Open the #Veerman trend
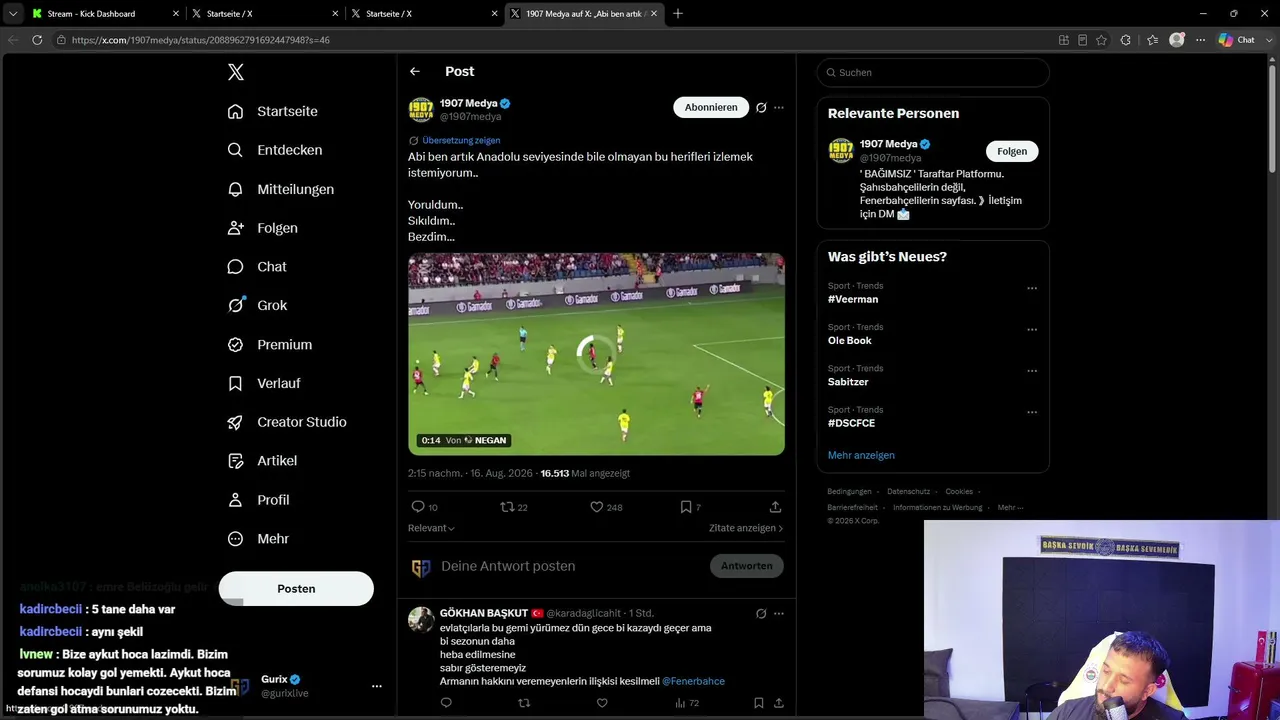This screenshot has height=720, width=1280. (855, 299)
